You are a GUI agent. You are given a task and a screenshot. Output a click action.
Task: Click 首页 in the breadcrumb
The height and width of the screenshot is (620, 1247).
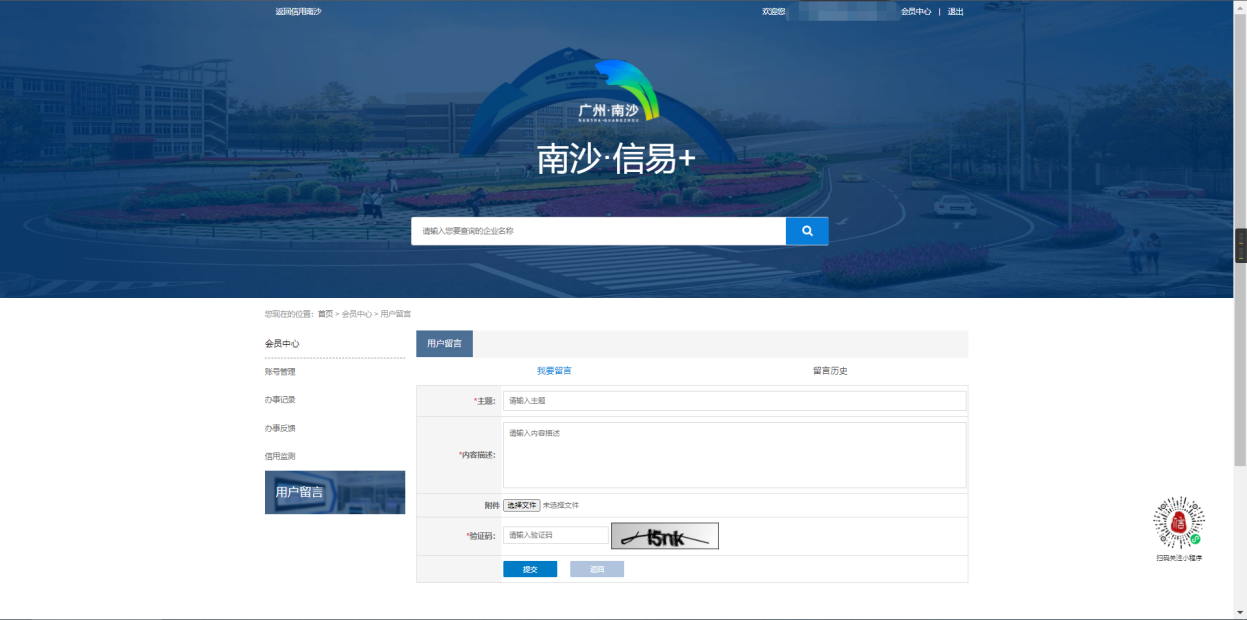(326, 314)
